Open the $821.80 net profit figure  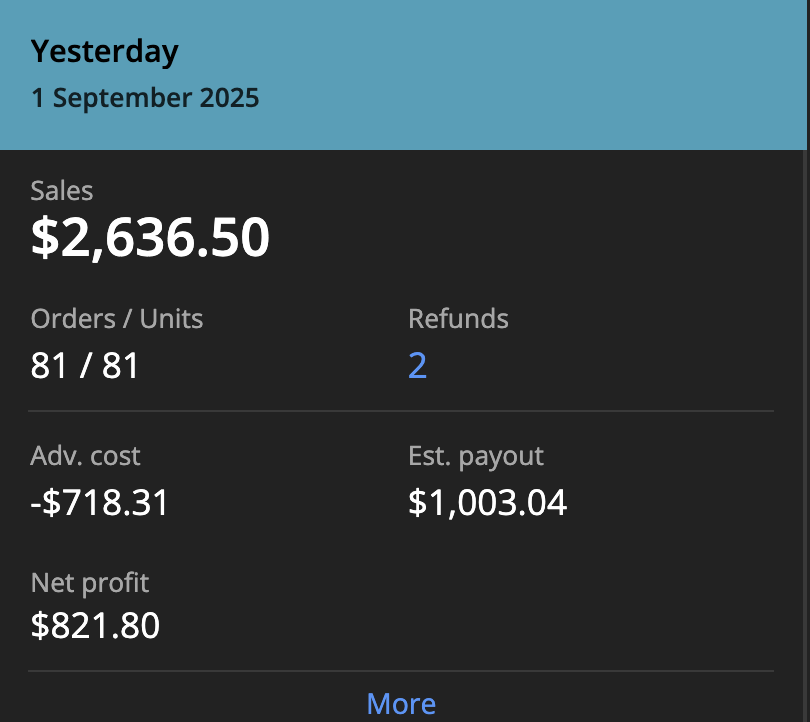[x=95, y=626]
